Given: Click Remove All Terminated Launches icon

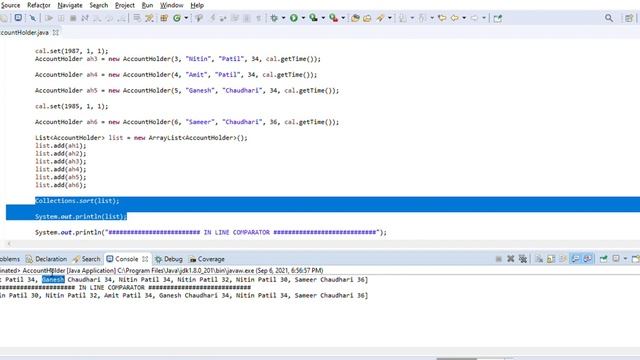Looking at the screenshot, I should [523, 259].
